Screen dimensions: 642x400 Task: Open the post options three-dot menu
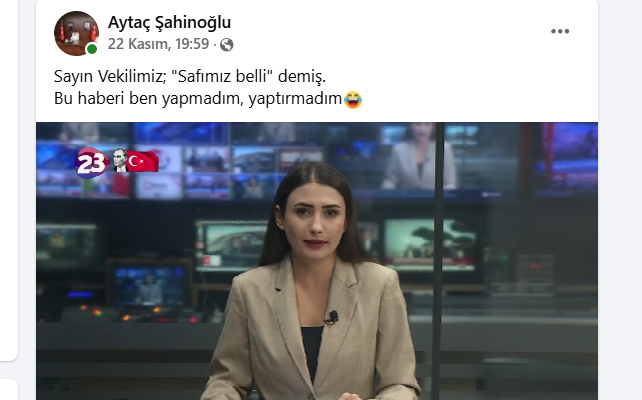(560, 31)
